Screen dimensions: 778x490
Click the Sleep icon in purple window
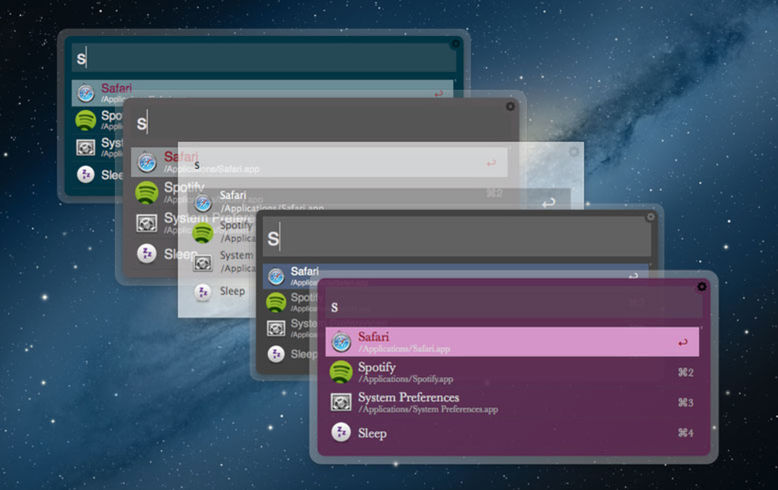coord(341,432)
